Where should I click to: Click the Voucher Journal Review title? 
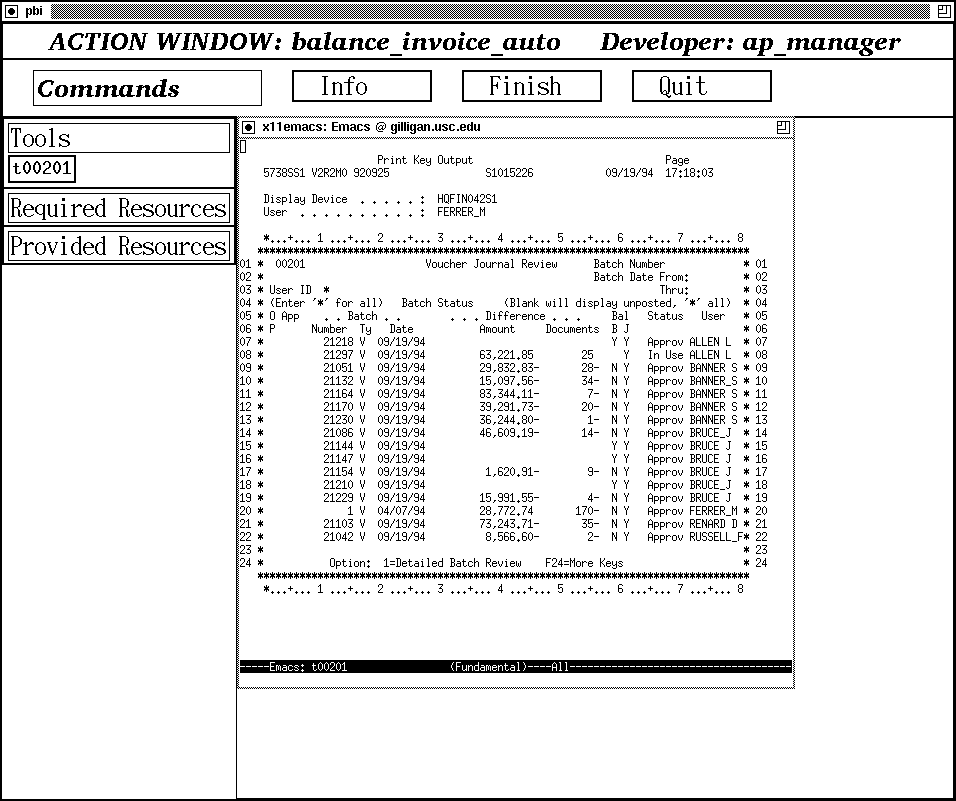[491, 264]
